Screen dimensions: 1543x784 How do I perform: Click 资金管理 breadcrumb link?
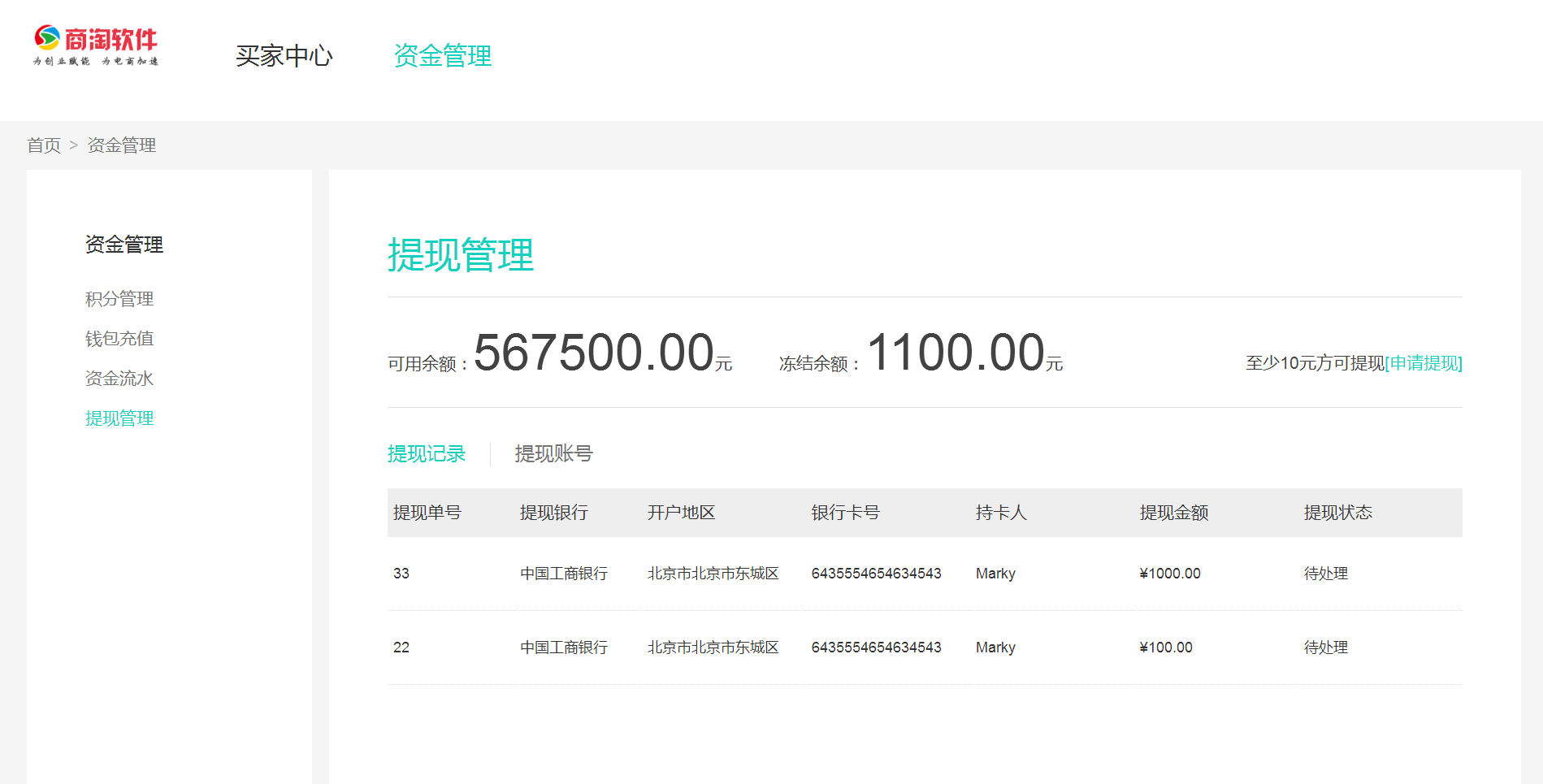[x=122, y=145]
